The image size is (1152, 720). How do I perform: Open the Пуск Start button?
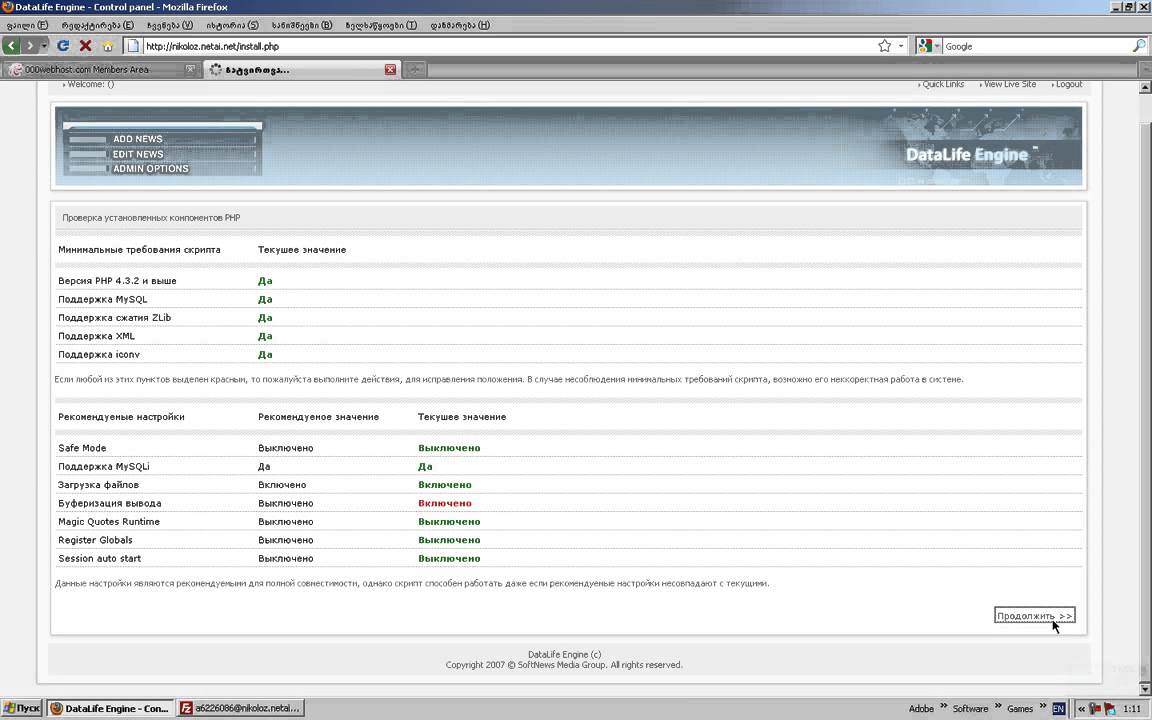(22, 708)
